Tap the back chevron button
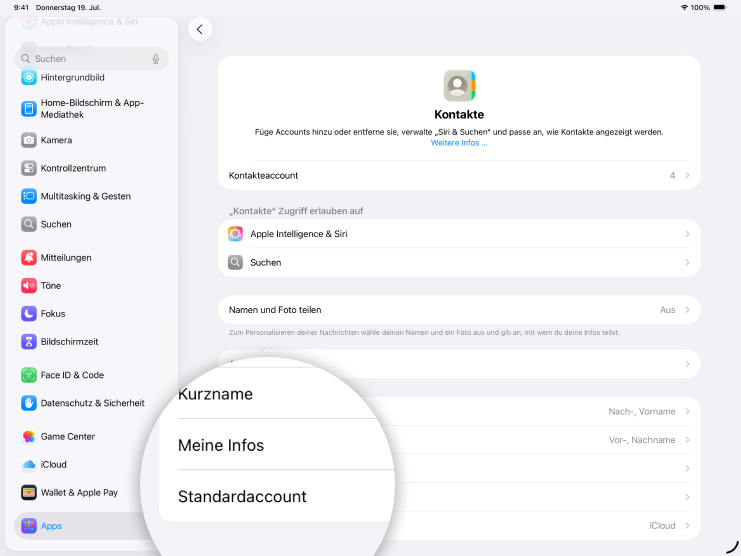The width and height of the screenshot is (741, 556). pyautogui.click(x=200, y=30)
